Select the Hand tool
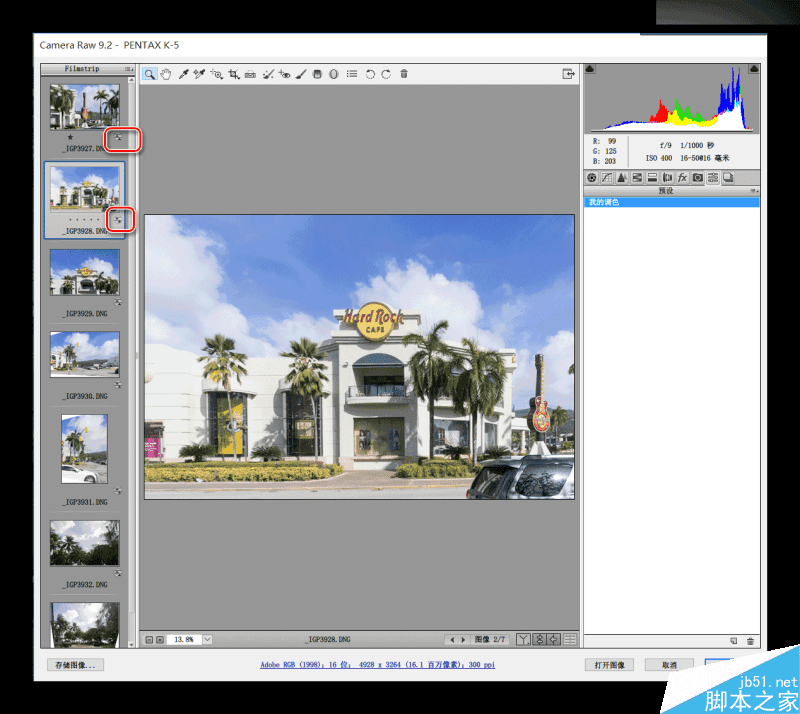This screenshot has width=800, height=714. click(x=165, y=75)
